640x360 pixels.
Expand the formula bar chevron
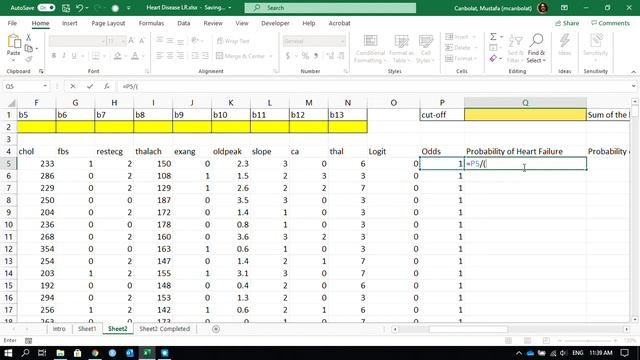[633, 86]
